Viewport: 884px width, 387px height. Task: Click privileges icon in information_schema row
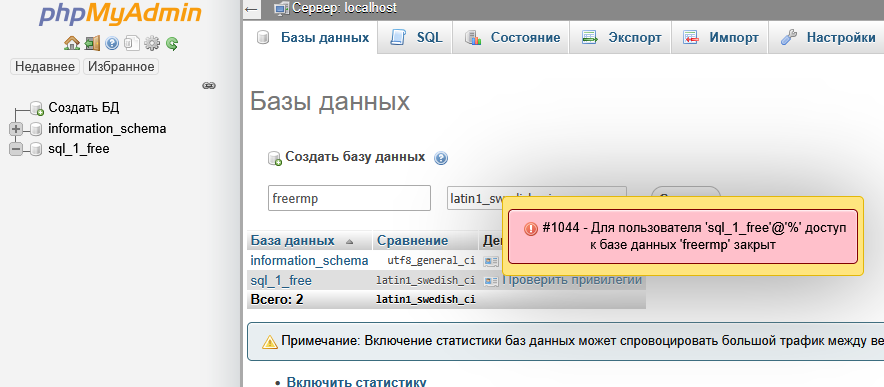491,261
